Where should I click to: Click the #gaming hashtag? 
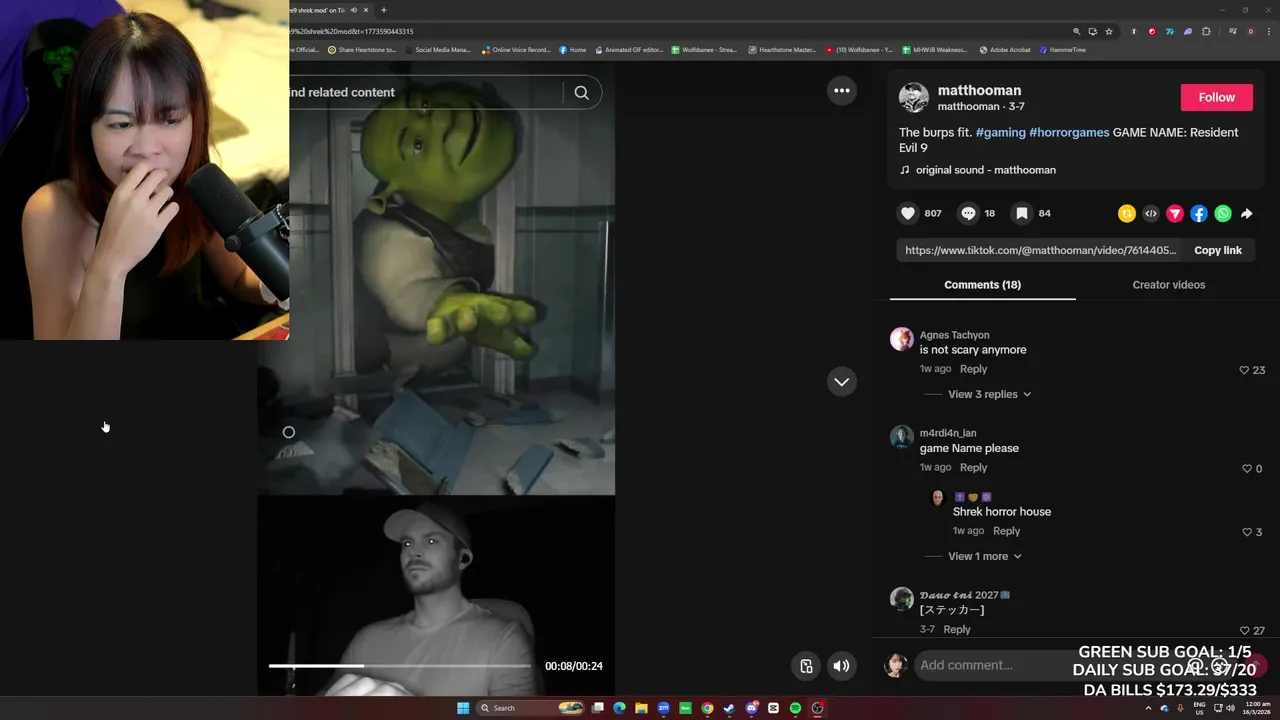[x=1000, y=132]
